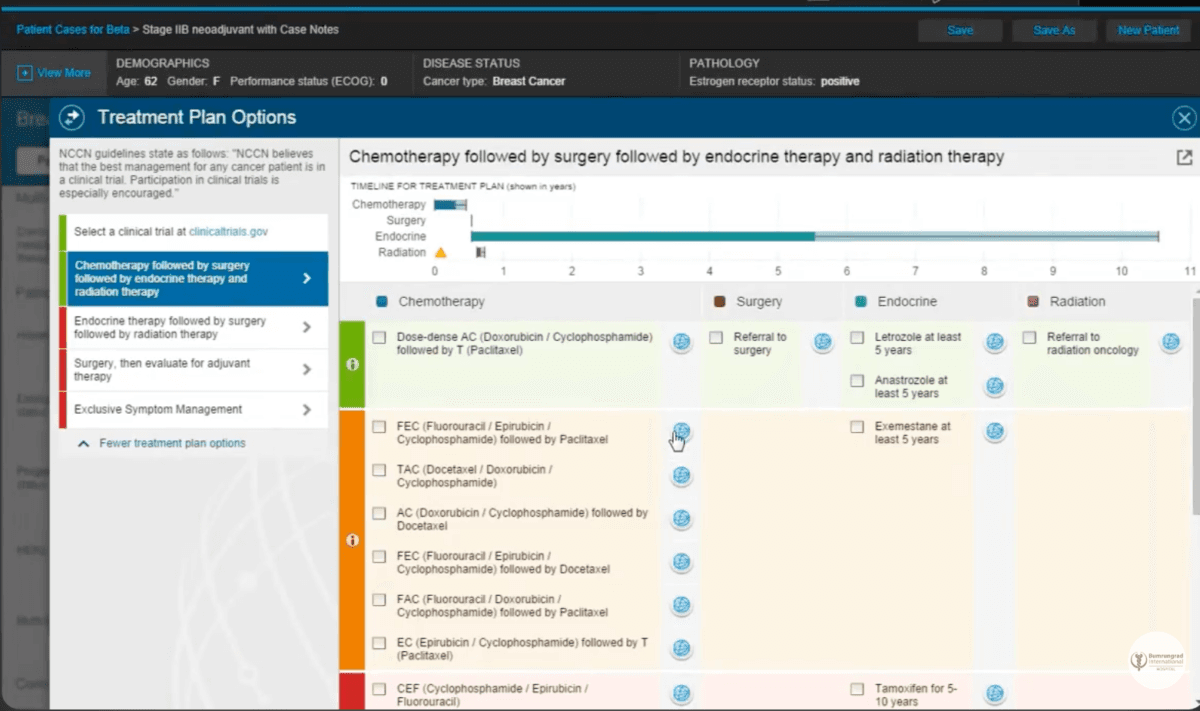
Task: Open evidence icon for Dose-dense AC regimen
Action: (x=681, y=343)
